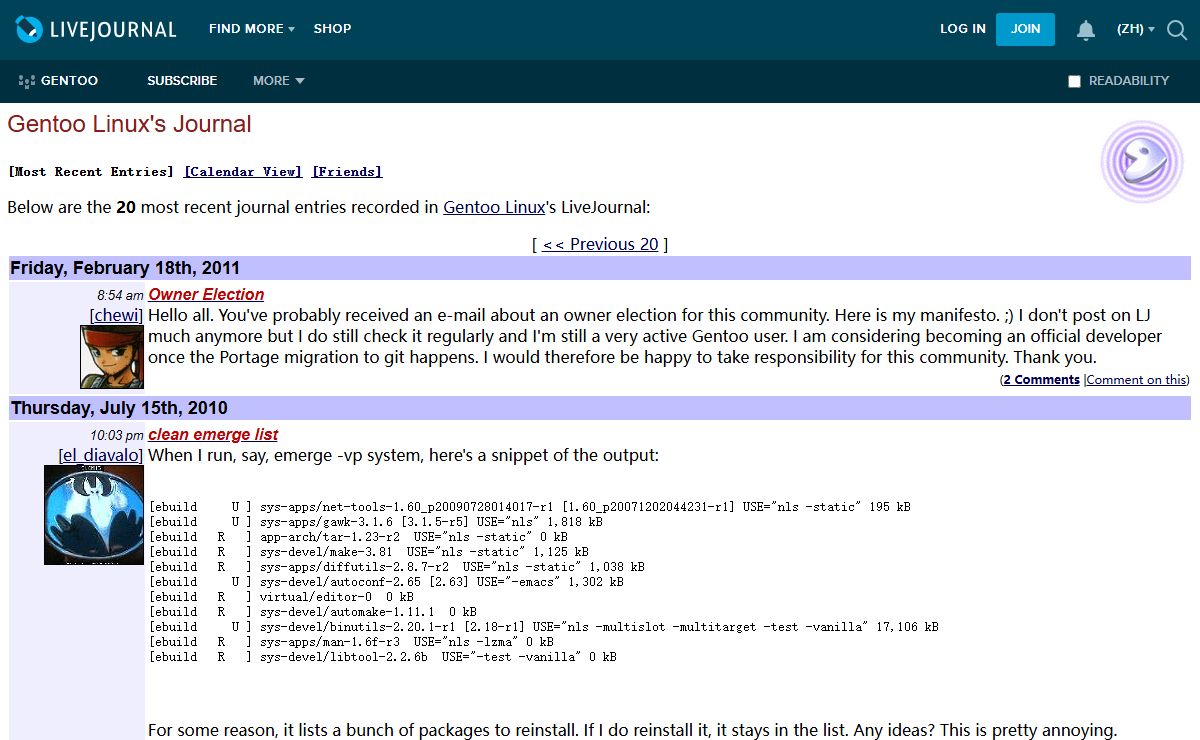Click the Join button
The width and height of the screenshot is (1200, 740).
click(1025, 29)
